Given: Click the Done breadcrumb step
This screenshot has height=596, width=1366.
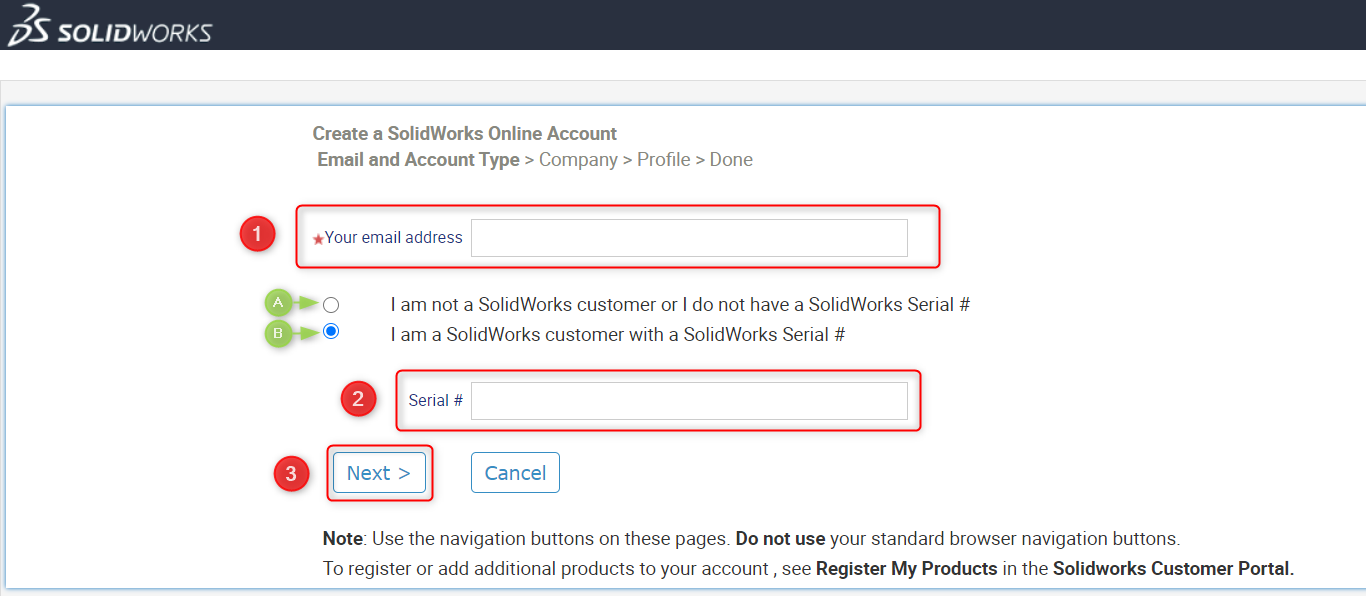Looking at the screenshot, I should [x=731, y=159].
